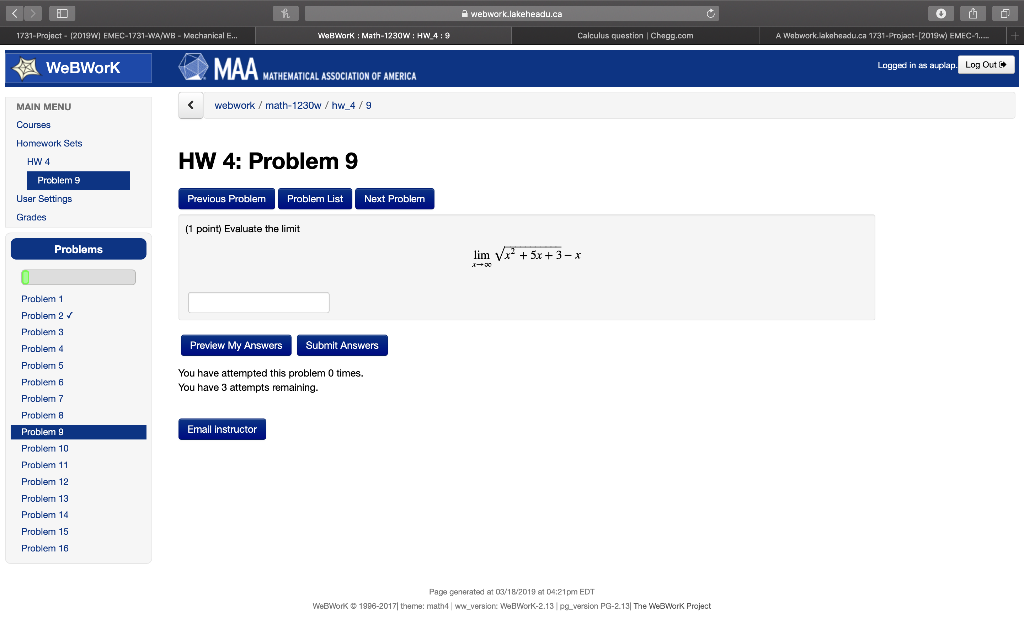Click Preview My Answers

pyautogui.click(x=236, y=345)
